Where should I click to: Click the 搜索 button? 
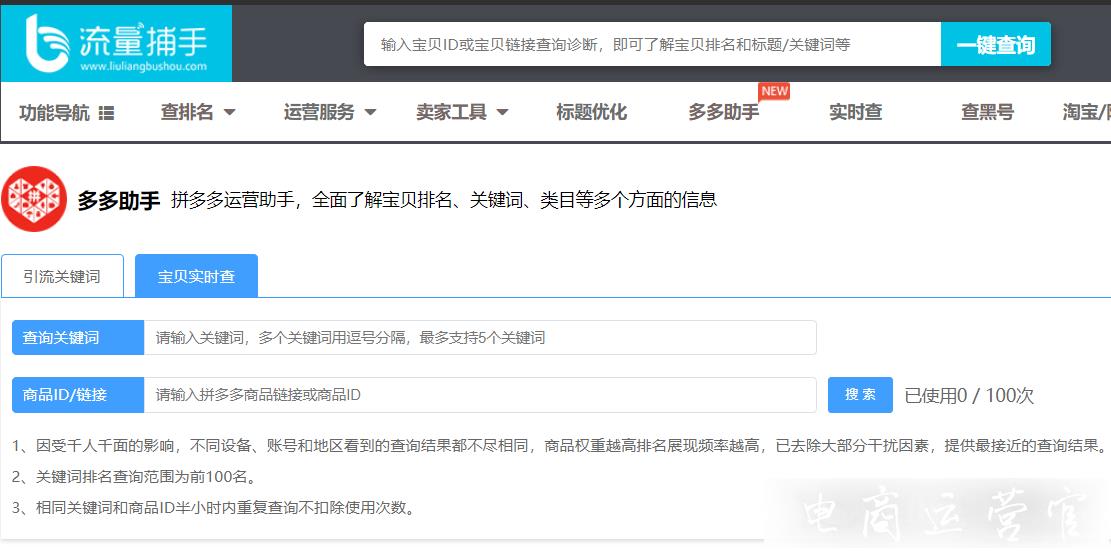coord(860,394)
